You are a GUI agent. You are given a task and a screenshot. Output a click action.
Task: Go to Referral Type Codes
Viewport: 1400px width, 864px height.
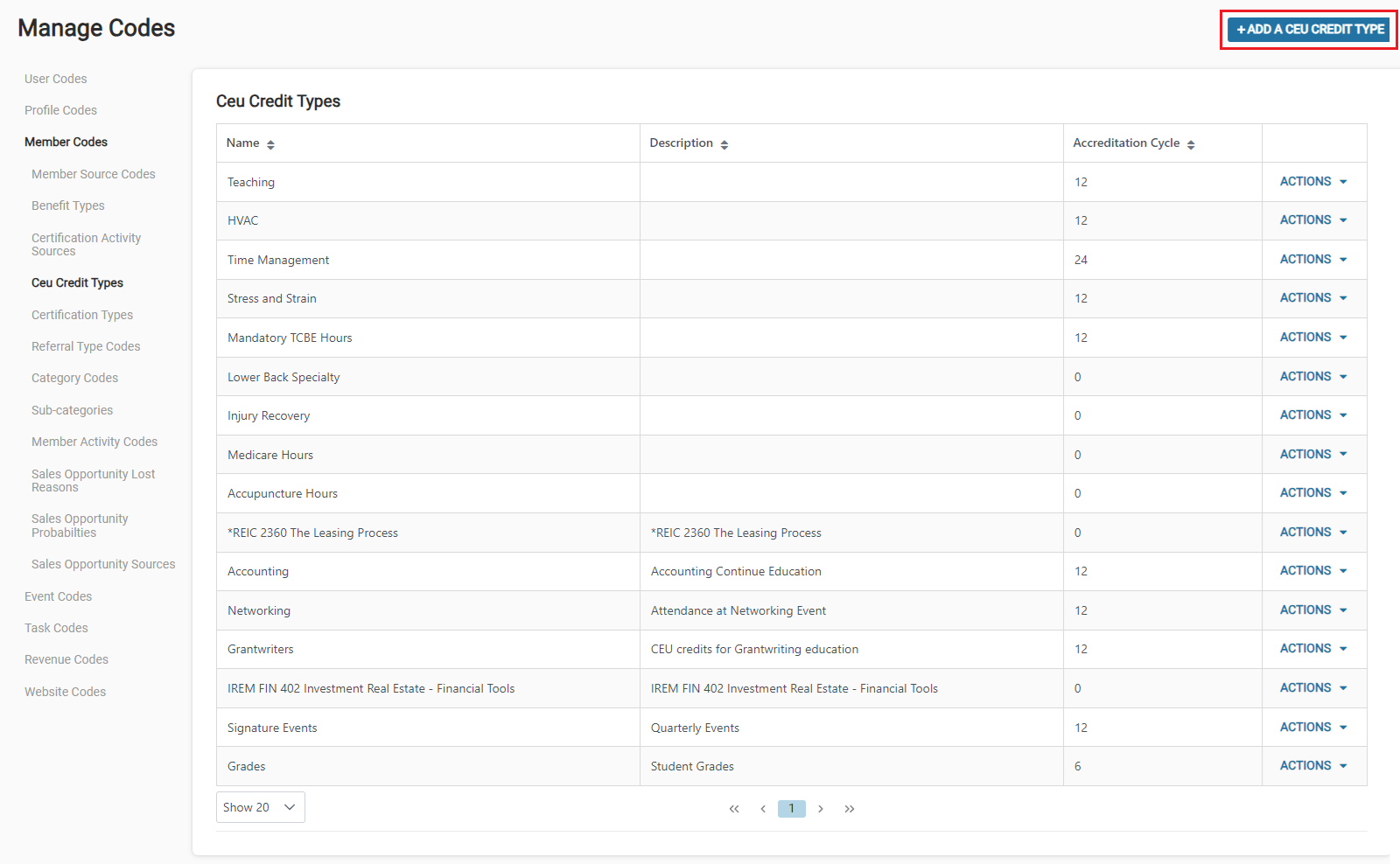86,346
